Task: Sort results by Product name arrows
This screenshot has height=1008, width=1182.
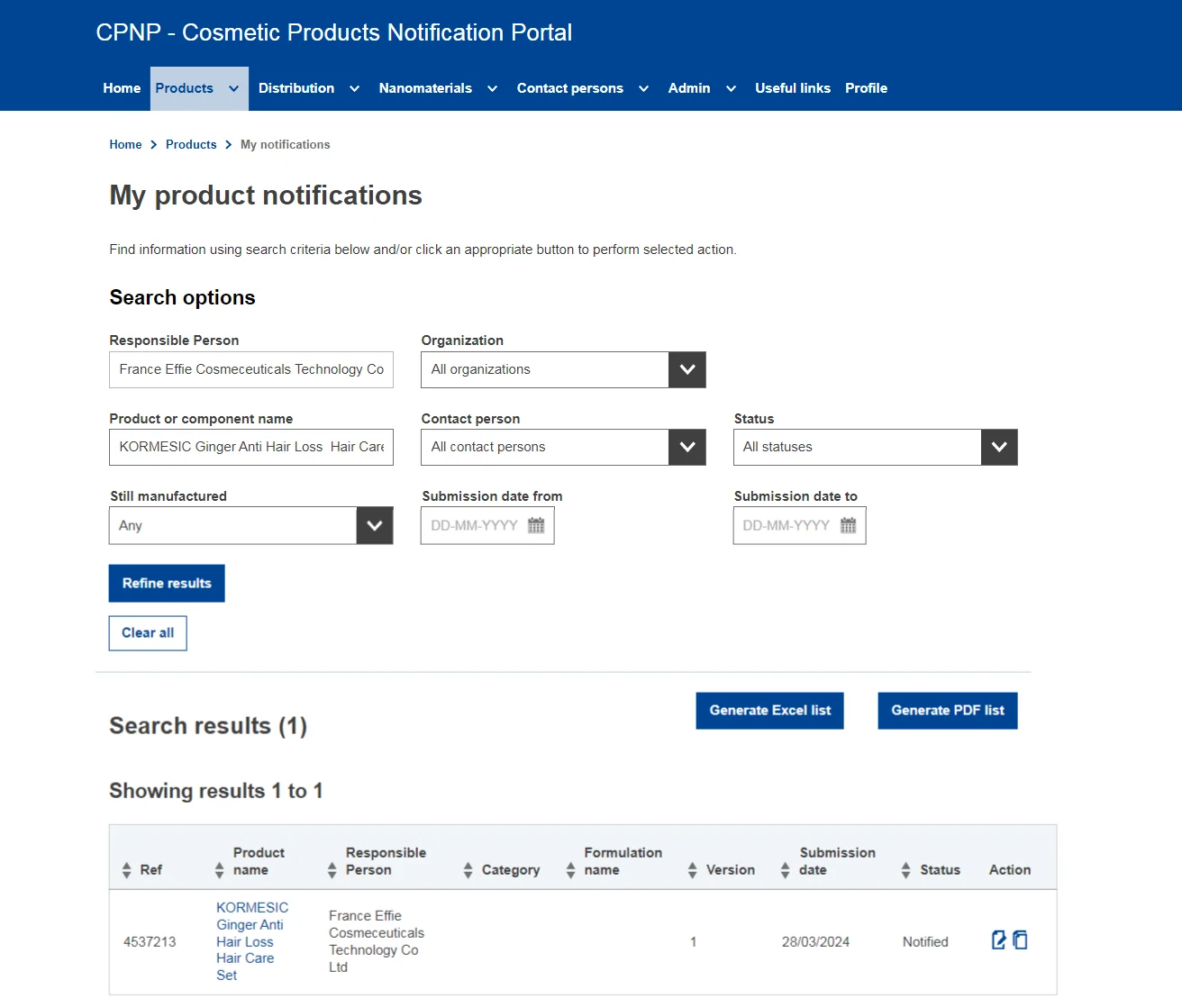Action: click(x=219, y=870)
